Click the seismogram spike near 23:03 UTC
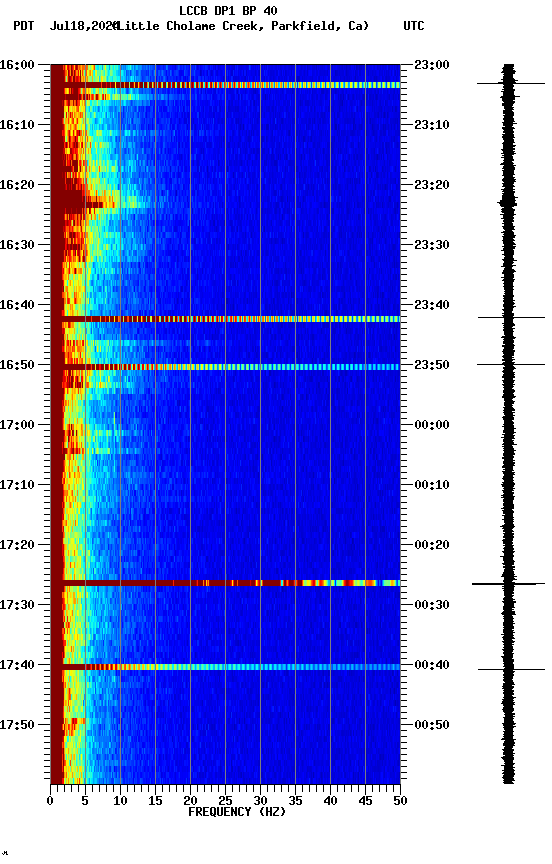 click(x=511, y=83)
